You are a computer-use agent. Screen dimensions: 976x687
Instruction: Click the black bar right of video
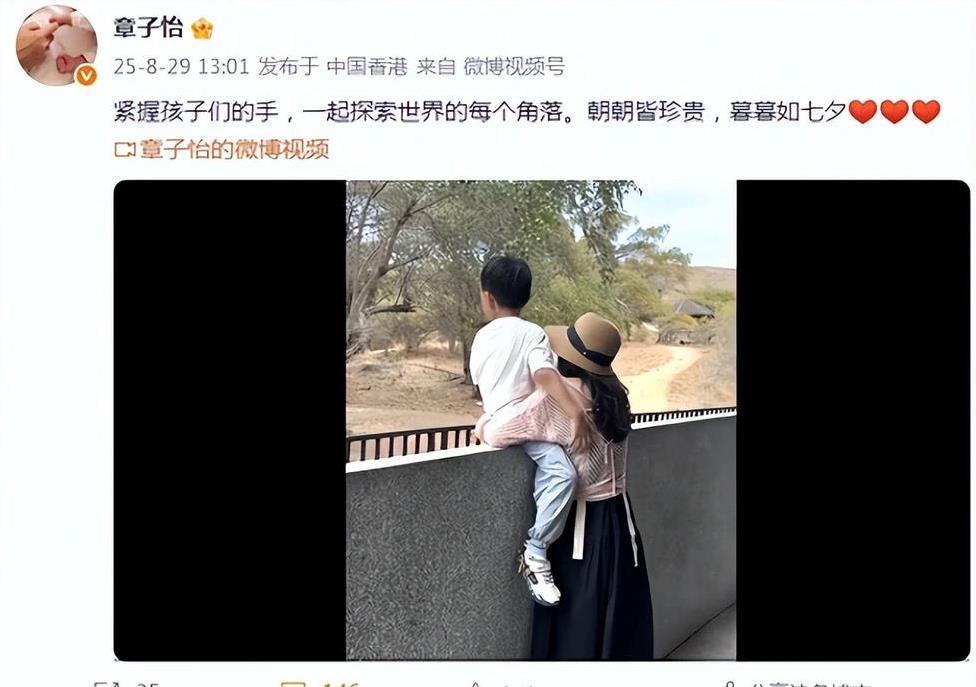pyautogui.click(x=853, y=420)
